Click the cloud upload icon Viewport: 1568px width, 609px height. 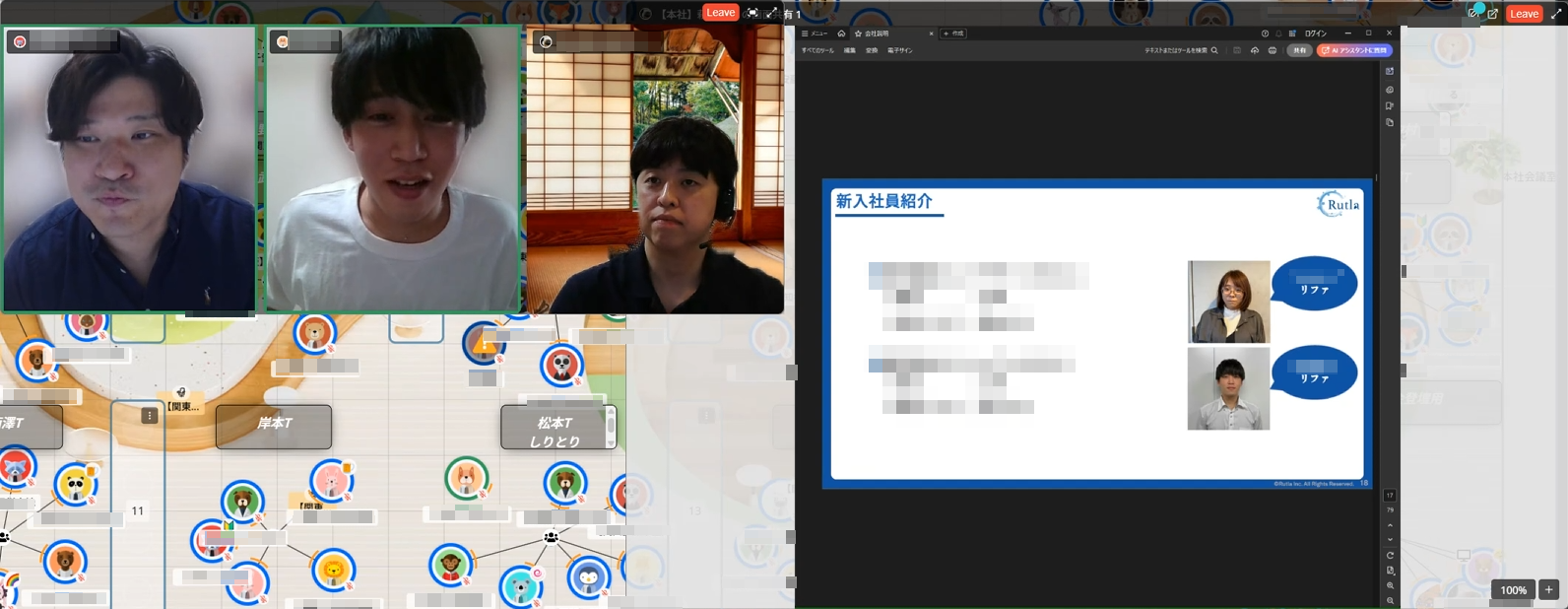coord(1255,50)
